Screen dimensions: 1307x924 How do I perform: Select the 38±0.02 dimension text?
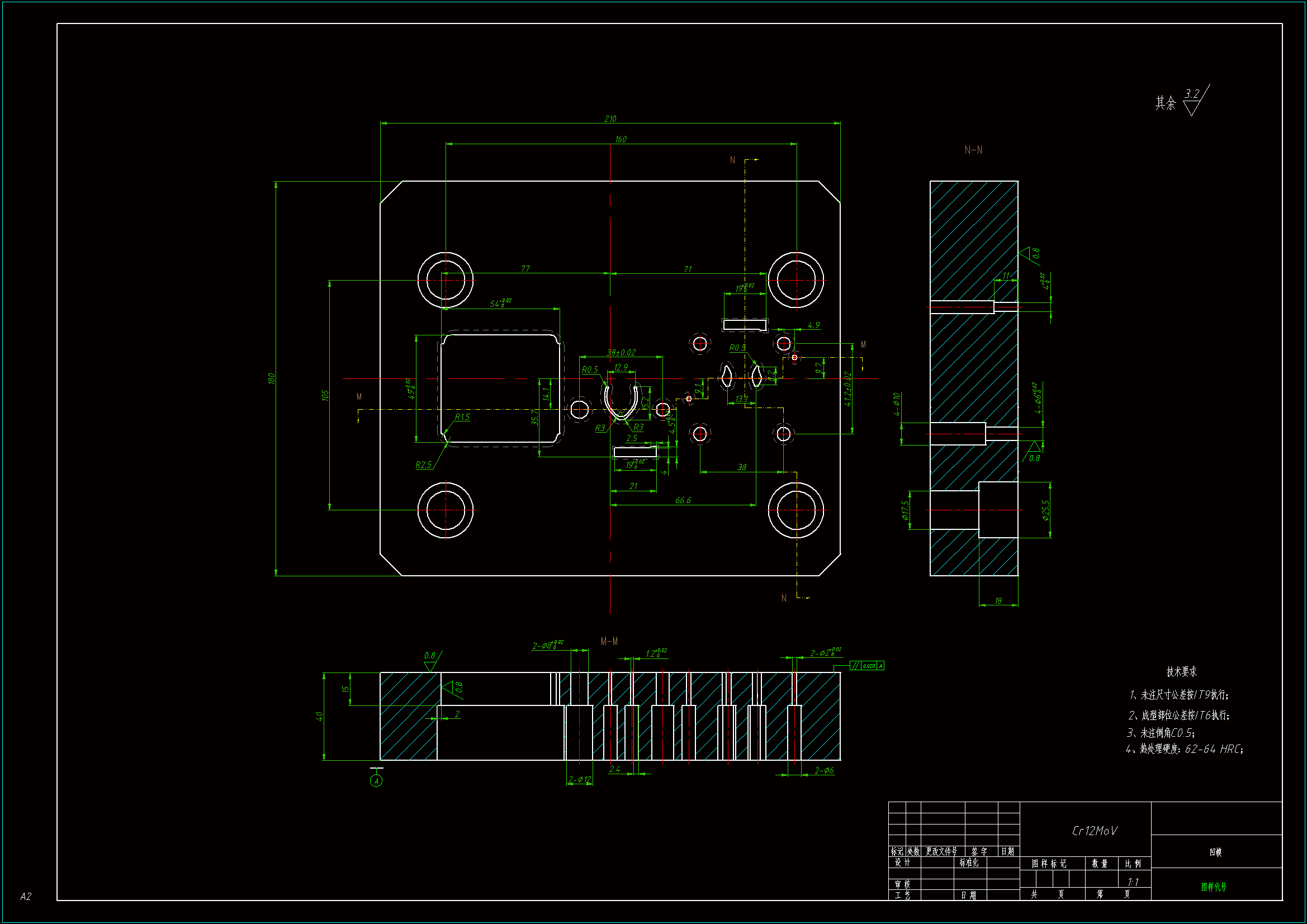click(x=621, y=353)
